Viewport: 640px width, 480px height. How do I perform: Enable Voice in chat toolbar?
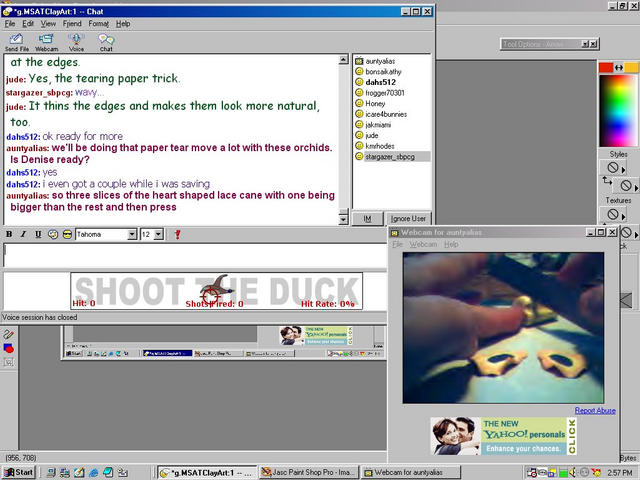[76, 42]
